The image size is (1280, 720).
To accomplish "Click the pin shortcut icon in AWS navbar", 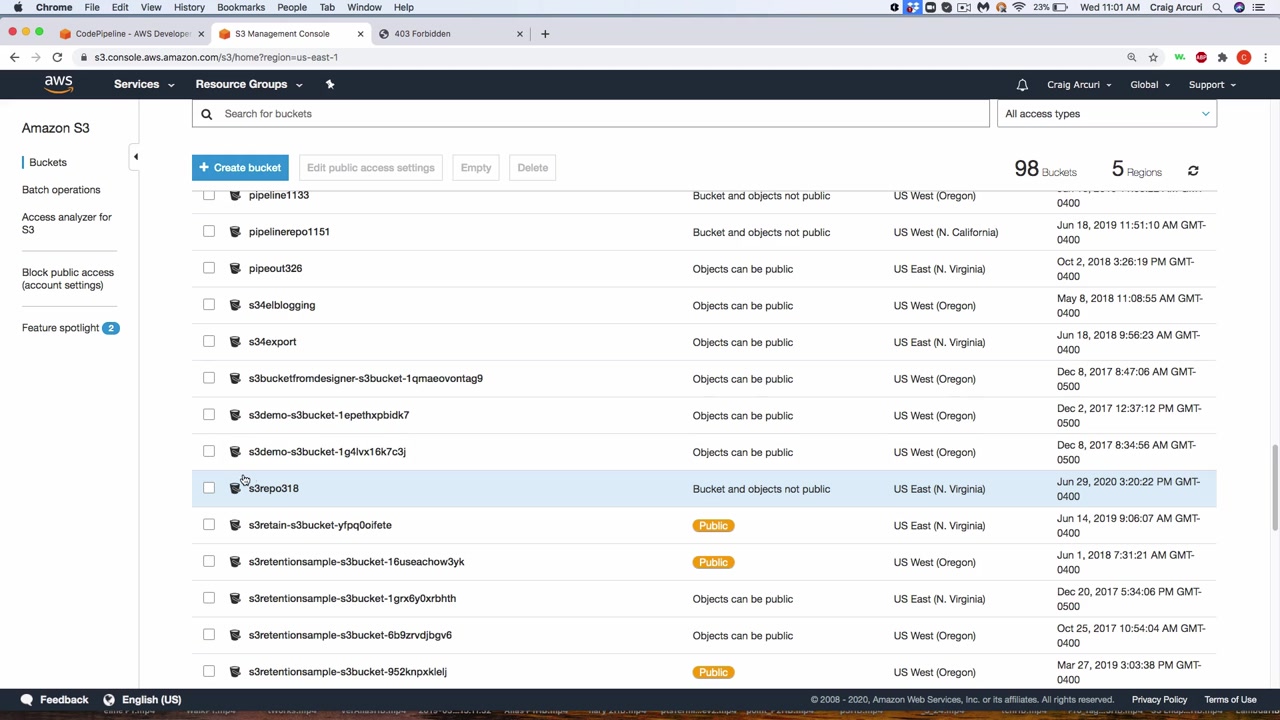I will (x=330, y=85).
